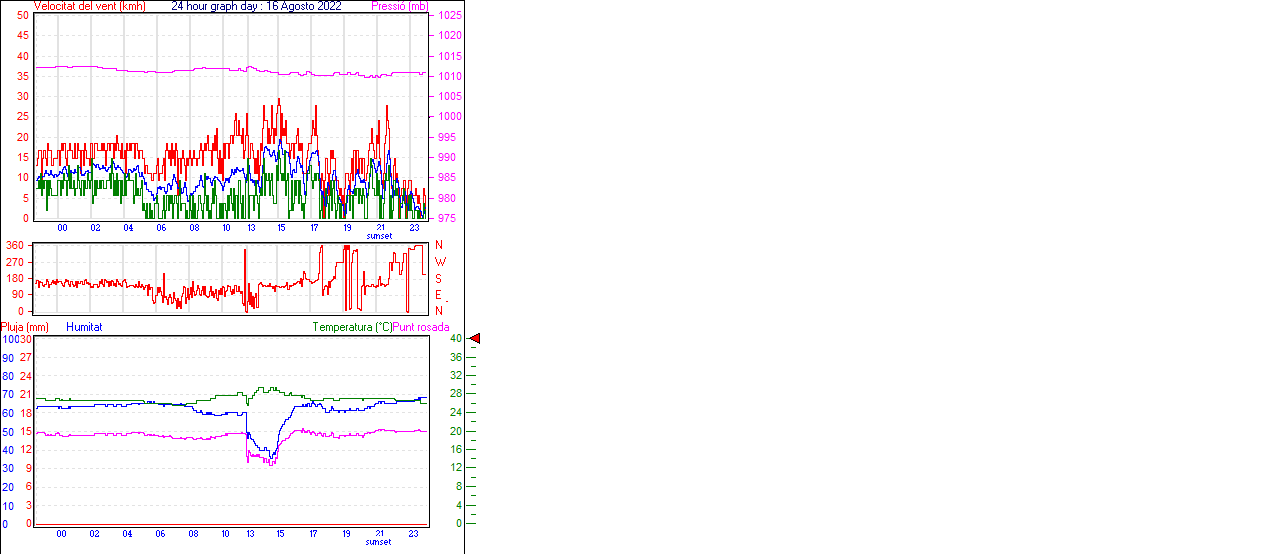
Task: Click the E compass label on direction graph
Action: (x=438, y=294)
